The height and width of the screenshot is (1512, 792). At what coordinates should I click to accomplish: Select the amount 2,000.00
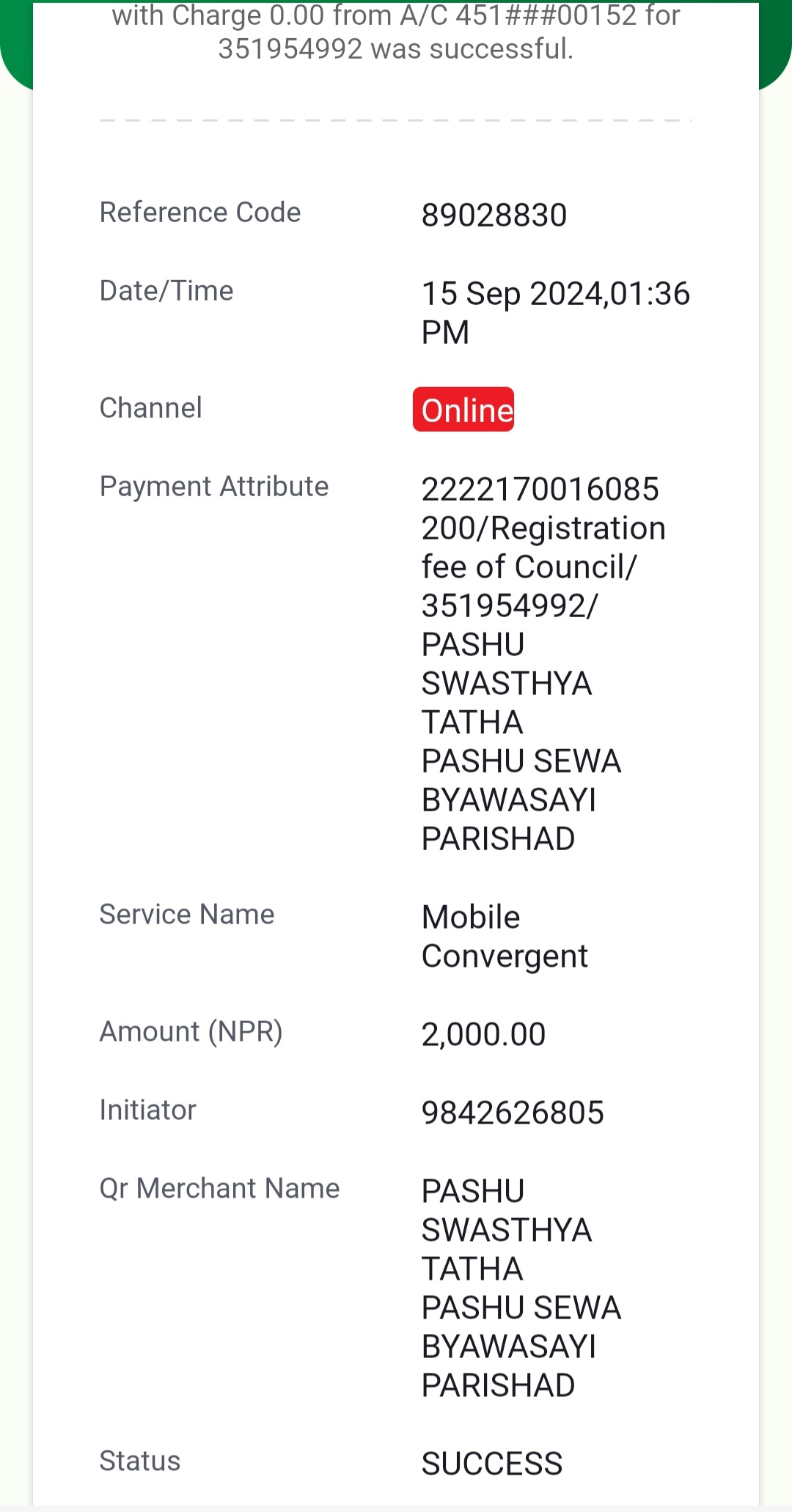[x=483, y=1035]
